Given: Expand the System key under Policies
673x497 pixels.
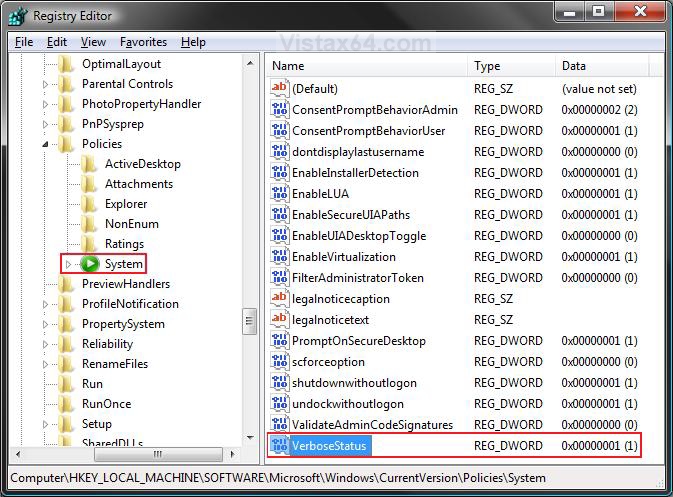Looking at the screenshot, I should coord(68,264).
